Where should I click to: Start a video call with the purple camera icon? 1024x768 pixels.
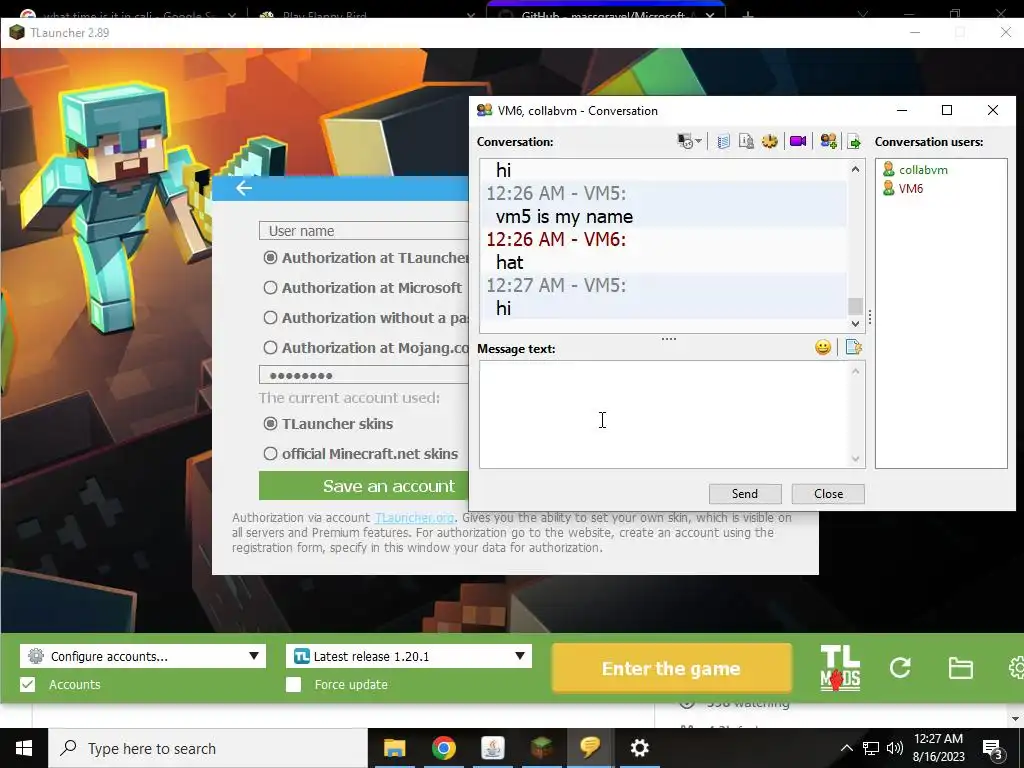(798, 142)
